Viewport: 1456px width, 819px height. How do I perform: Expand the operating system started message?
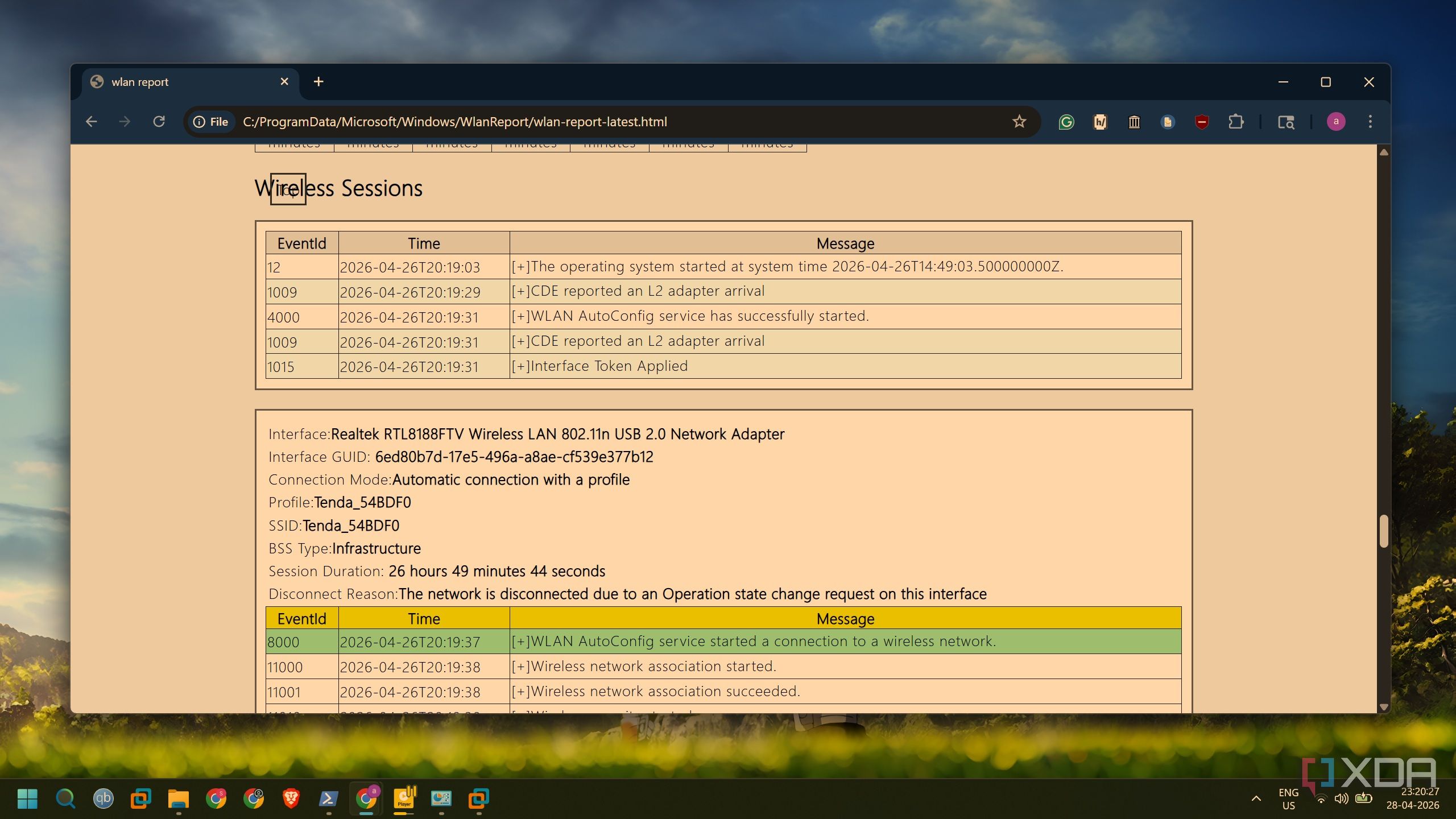787,267
